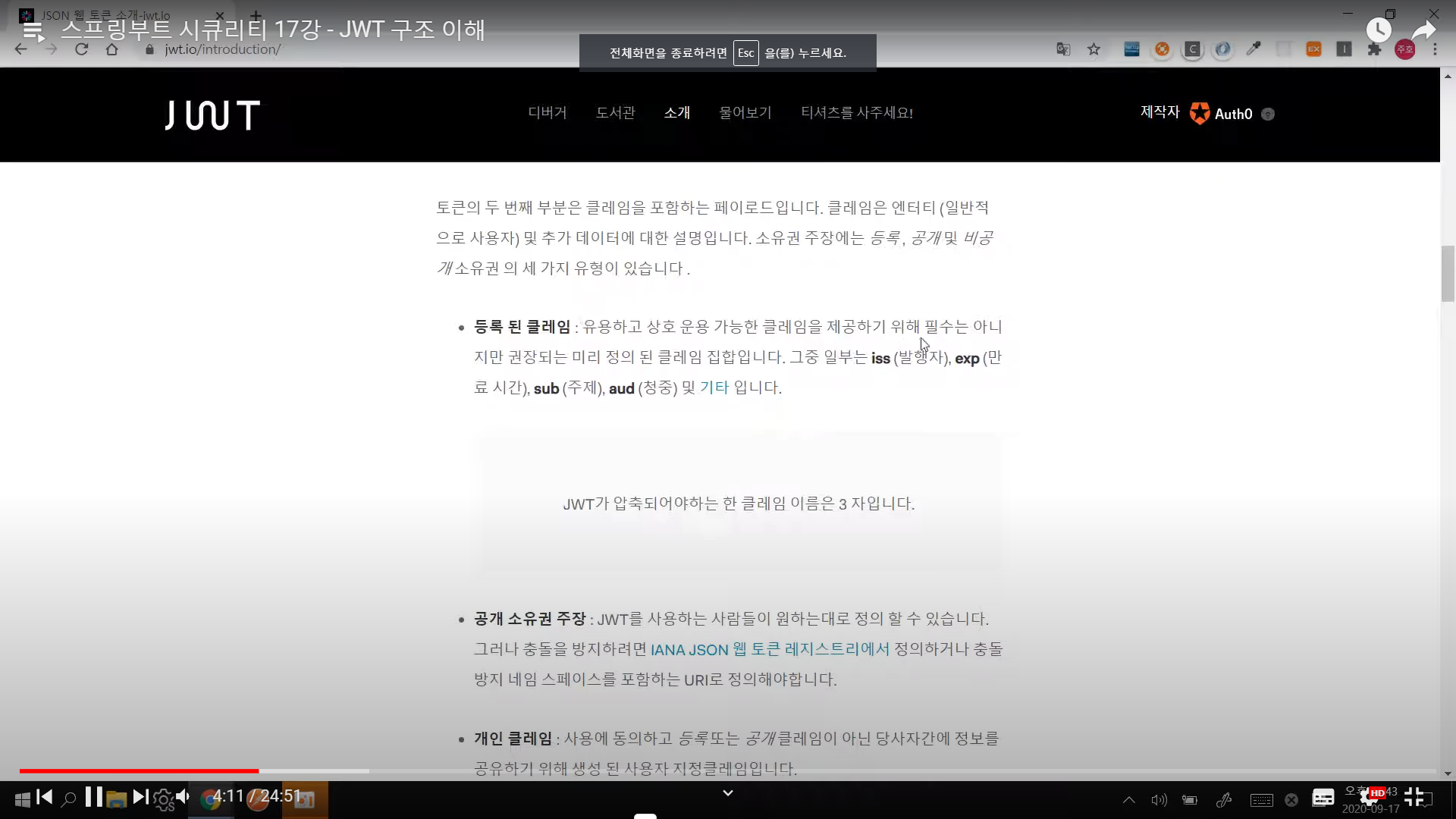Share the video via arrow icon
The width and height of the screenshot is (1456, 819).
(1424, 30)
